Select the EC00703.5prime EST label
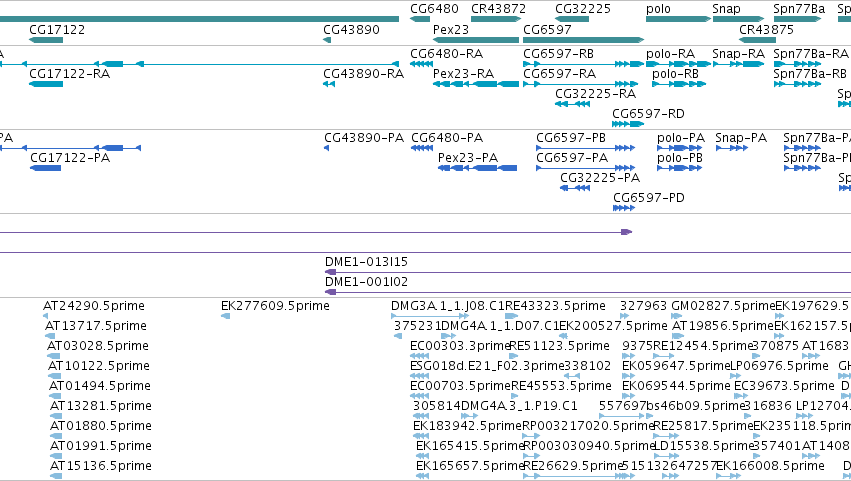This screenshot has height=481, width=851. coord(460,386)
